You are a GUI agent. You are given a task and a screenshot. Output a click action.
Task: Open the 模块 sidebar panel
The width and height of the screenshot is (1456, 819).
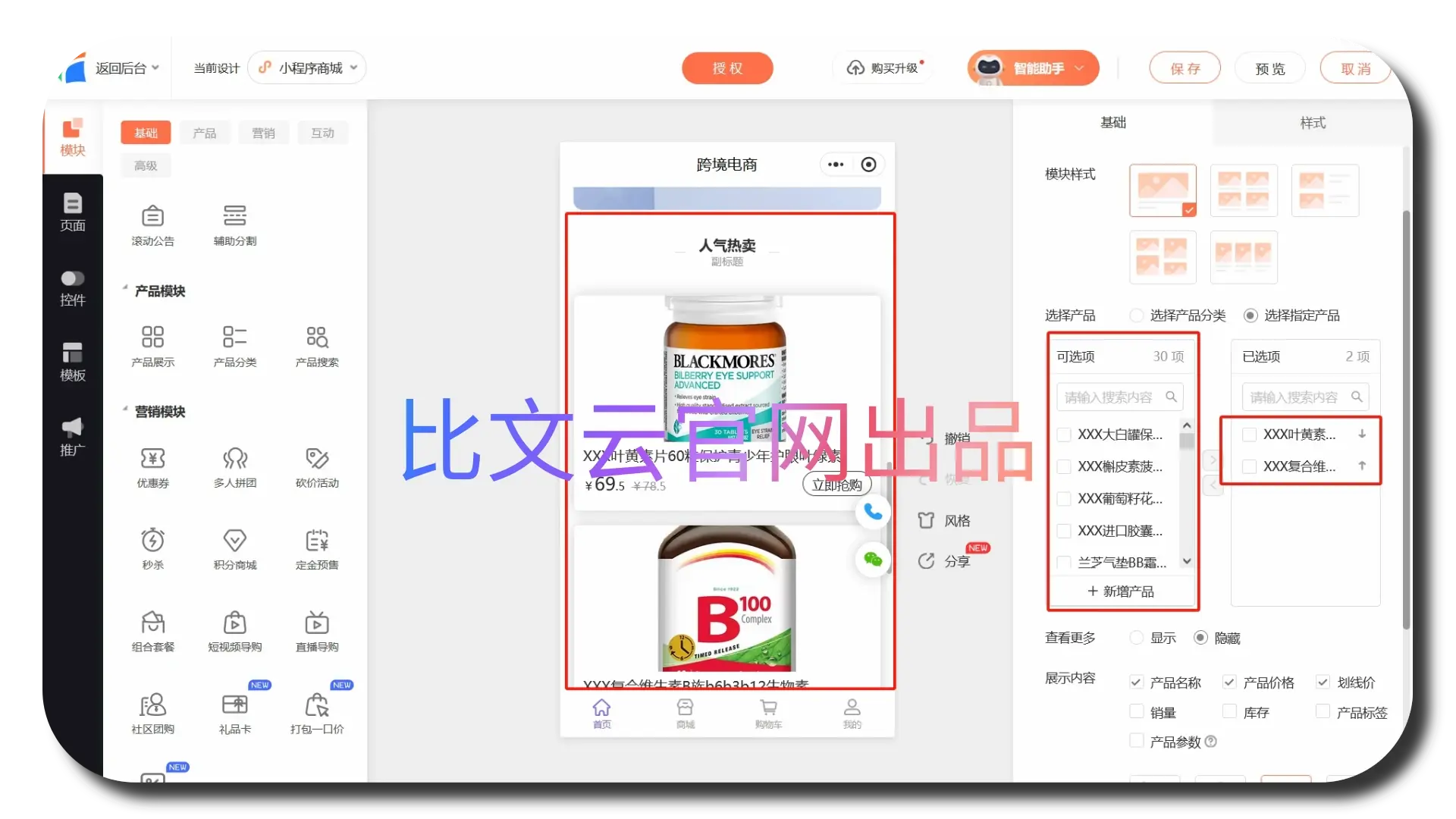point(72,137)
